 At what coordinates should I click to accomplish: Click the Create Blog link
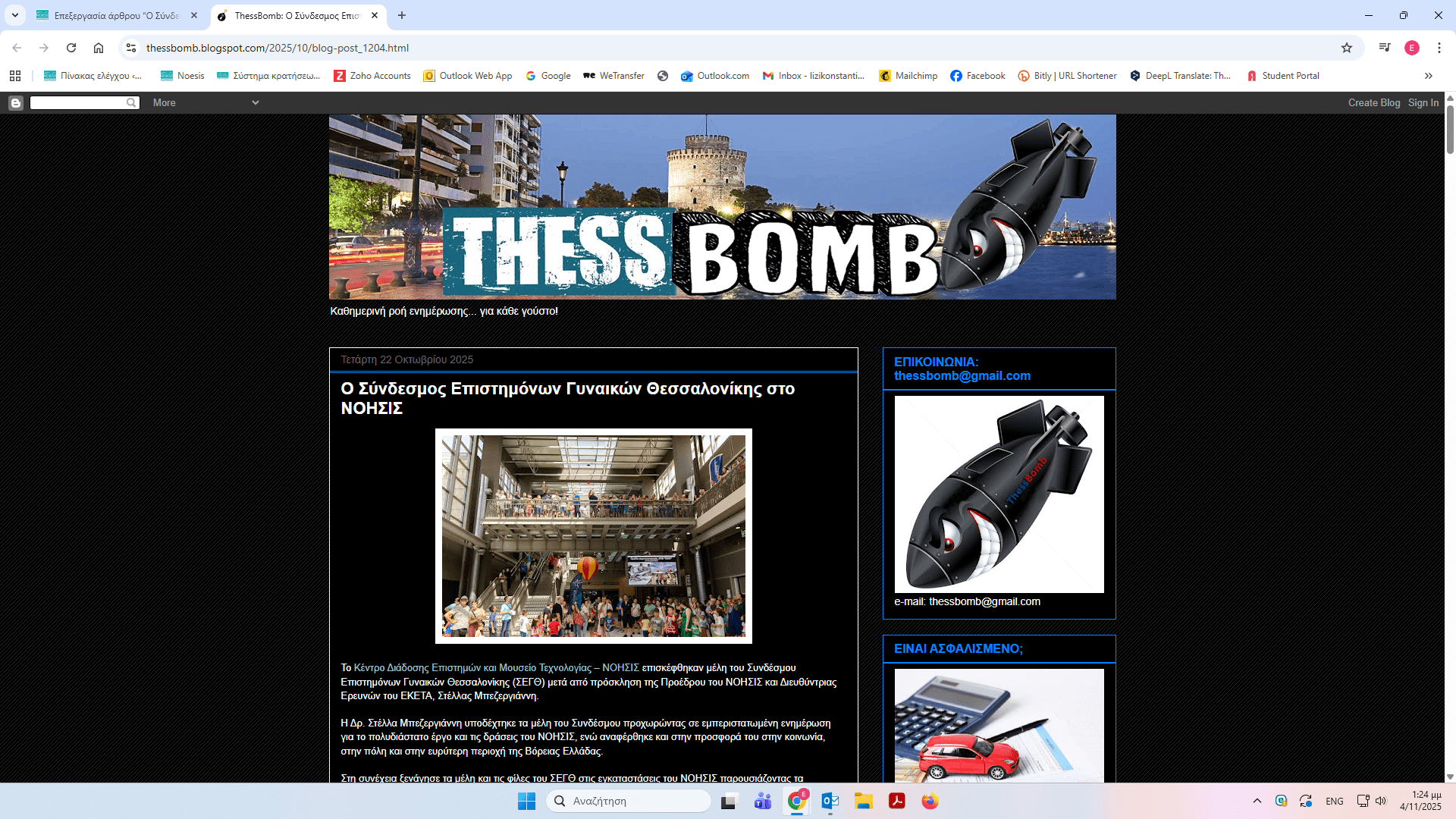tap(1373, 103)
